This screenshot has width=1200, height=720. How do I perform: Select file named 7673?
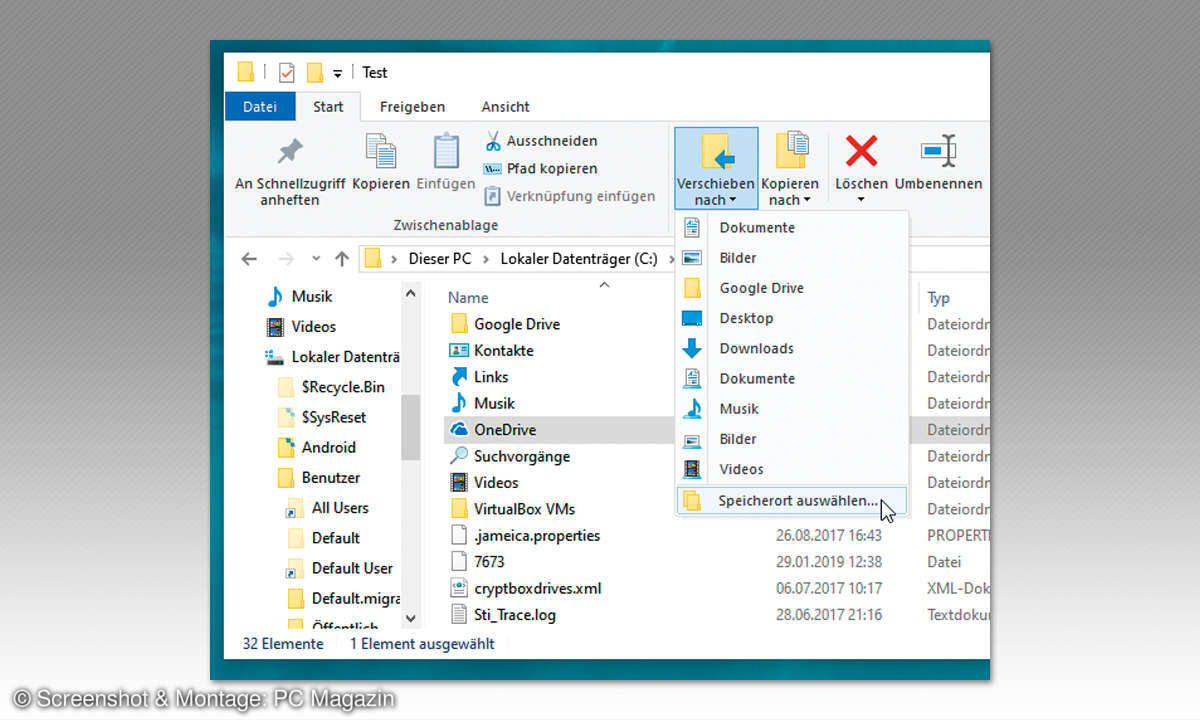477,562
